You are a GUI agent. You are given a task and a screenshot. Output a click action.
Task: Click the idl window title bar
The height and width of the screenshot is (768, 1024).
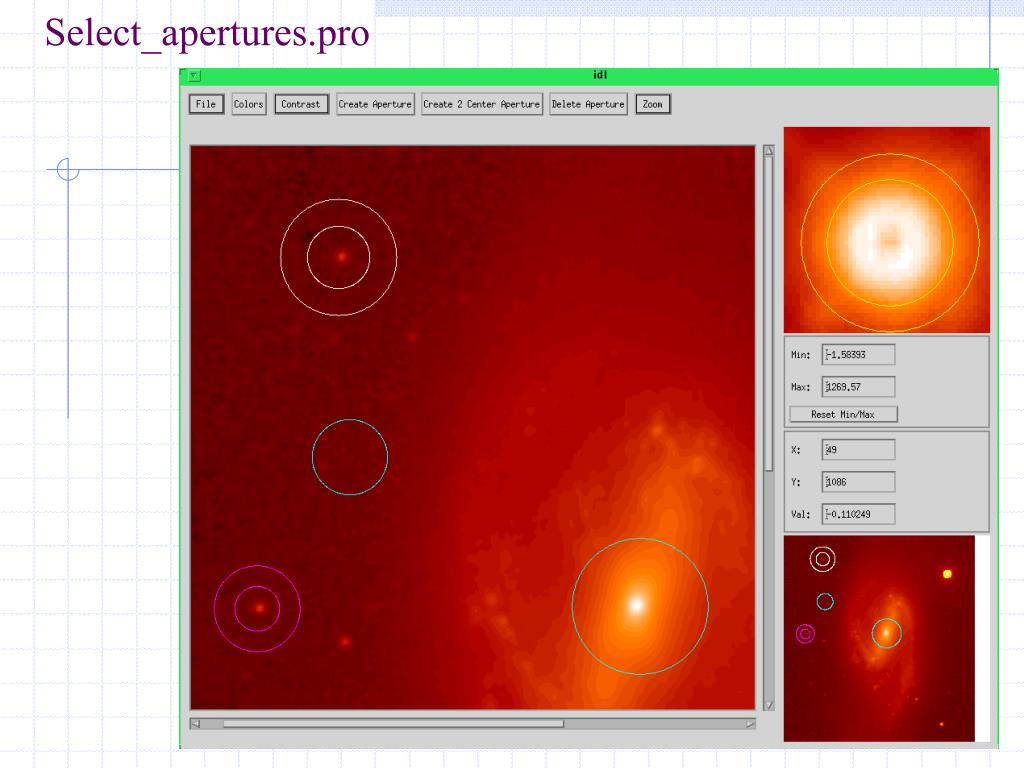(600, 76)
